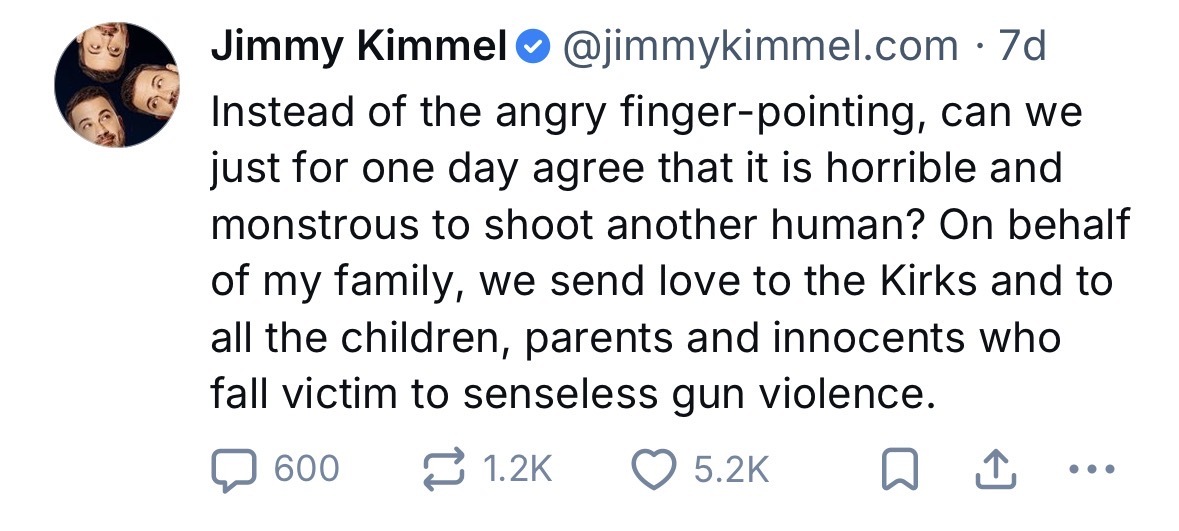
Task: Click the display name Jimmy Kimmel
Action: (x=360, y=47)
